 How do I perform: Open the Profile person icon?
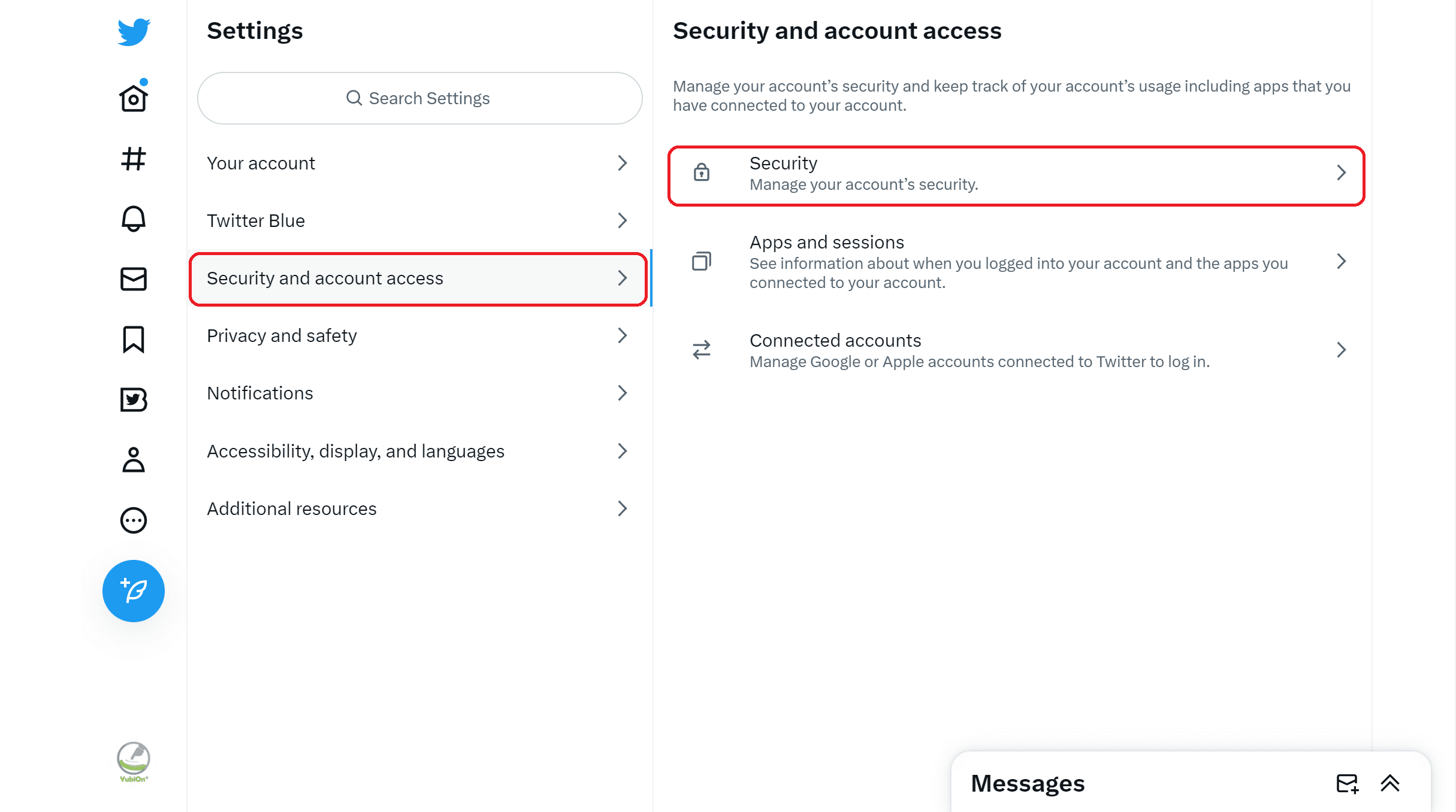(134, 460)
